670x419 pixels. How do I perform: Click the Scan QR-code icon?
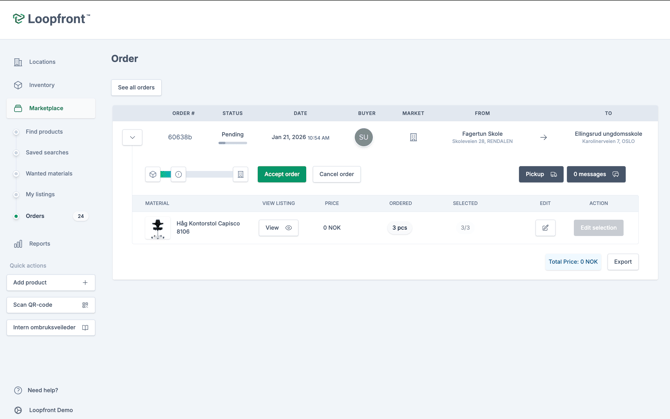point(85,305)
